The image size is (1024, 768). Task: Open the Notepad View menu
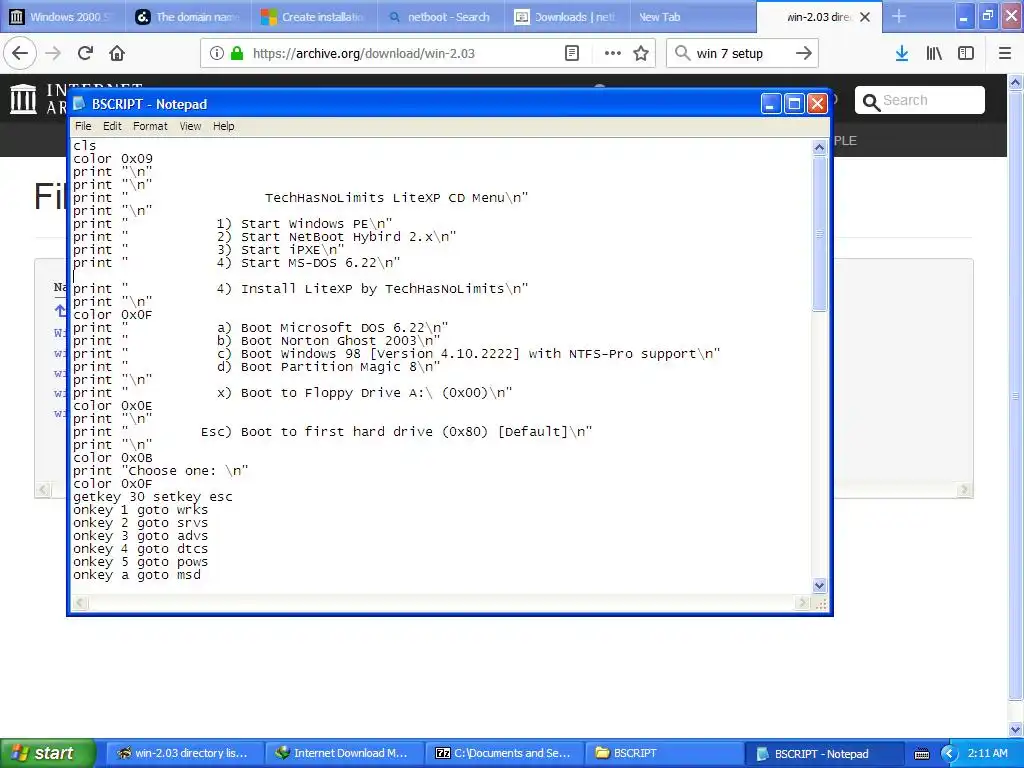(190, 126)
